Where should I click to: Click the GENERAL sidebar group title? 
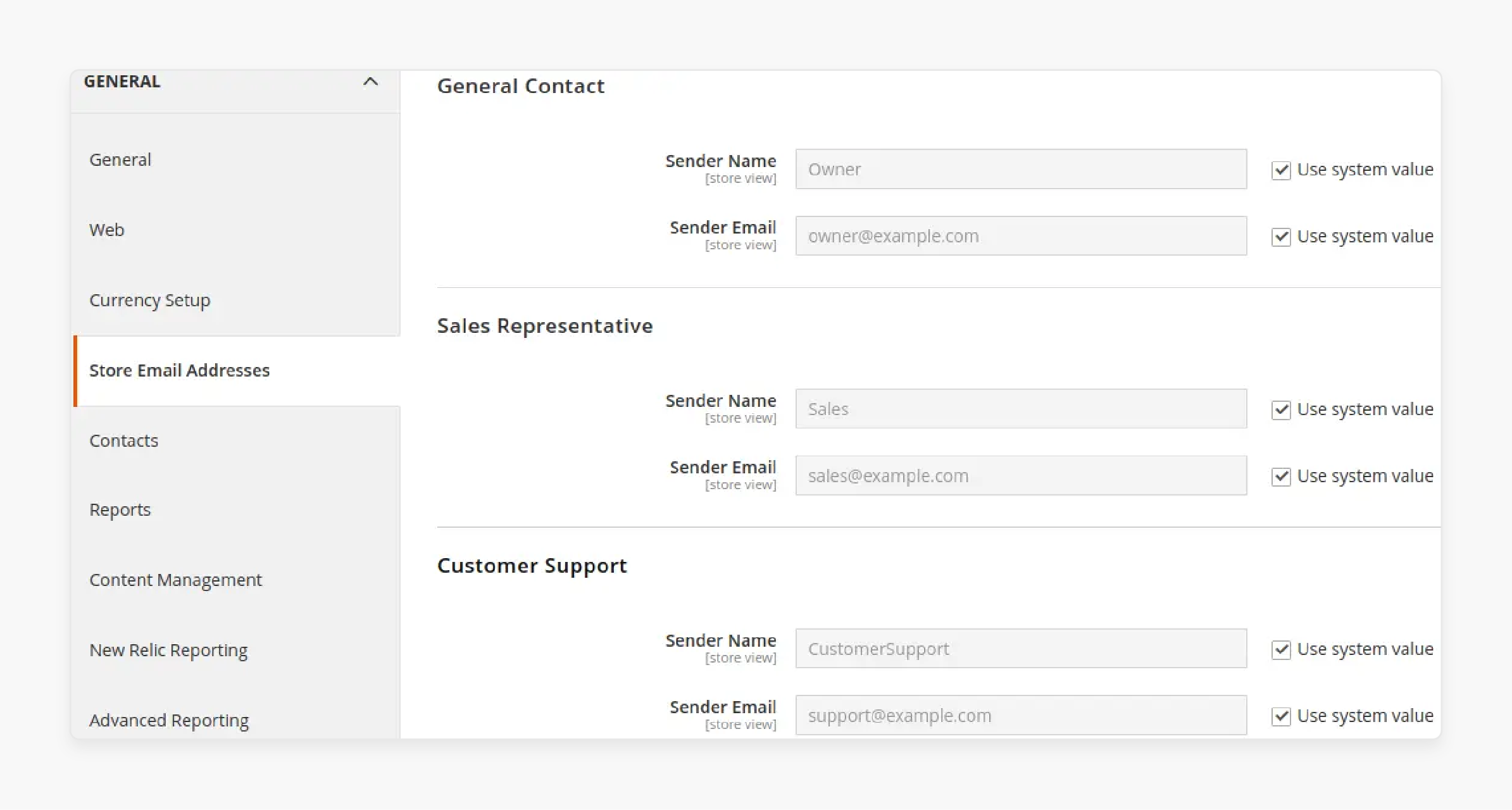tap(122, 82)
